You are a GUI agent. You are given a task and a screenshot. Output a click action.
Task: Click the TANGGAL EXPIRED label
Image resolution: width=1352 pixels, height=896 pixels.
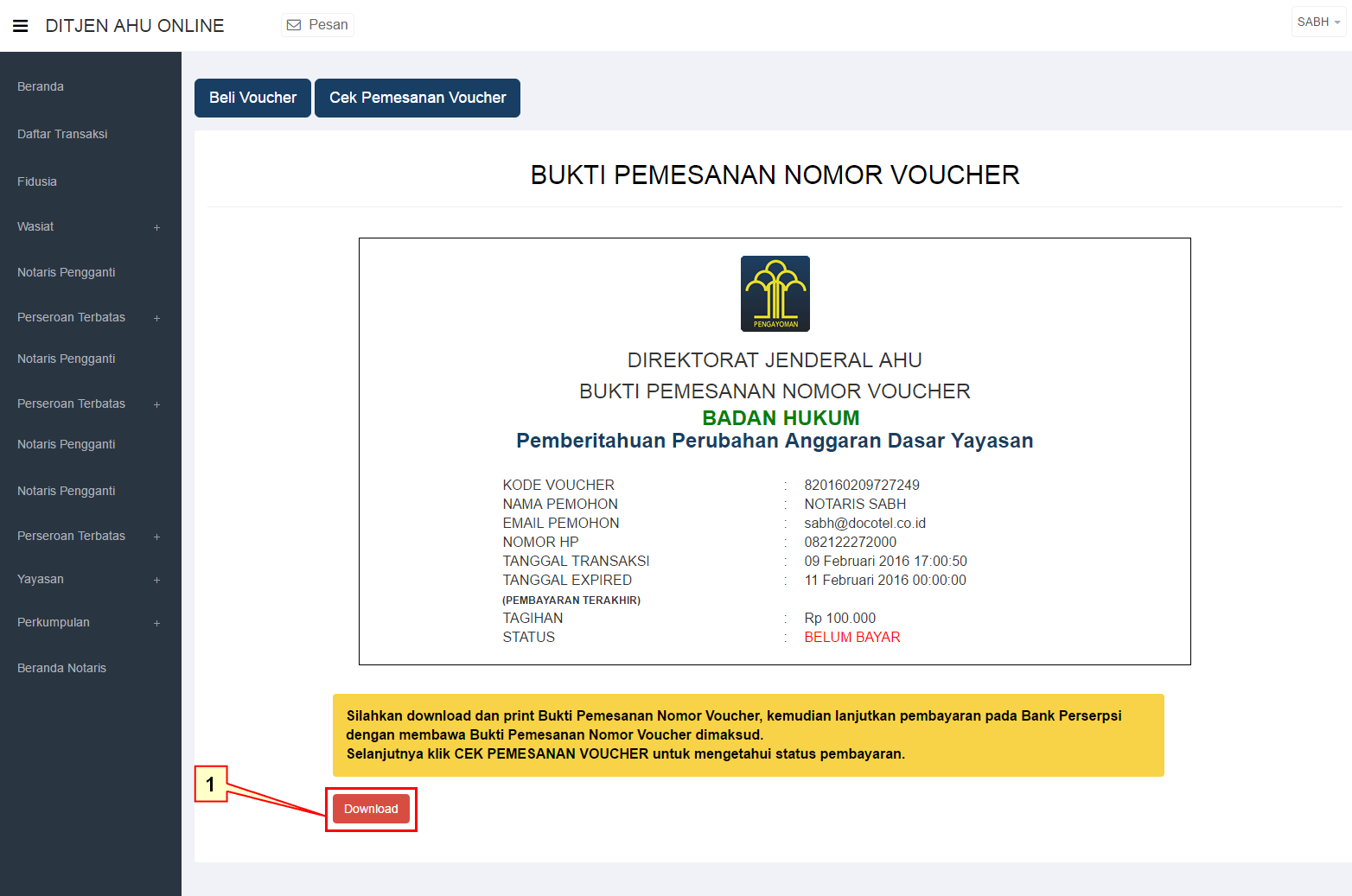[567, 580]
